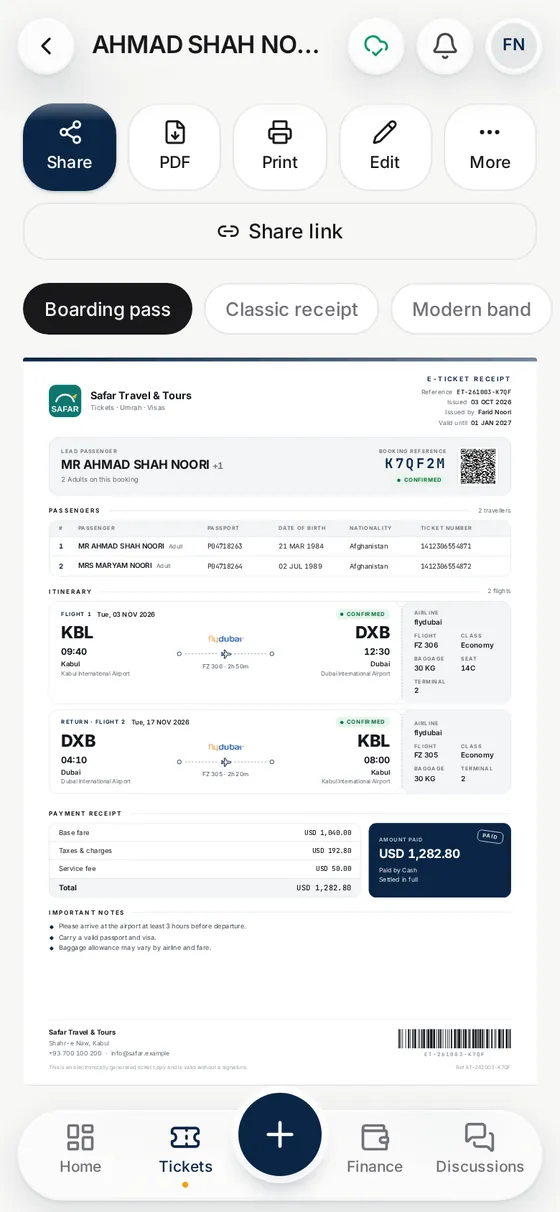
Task: Tap the ticket preview QR code
Action: pos(478,466)
